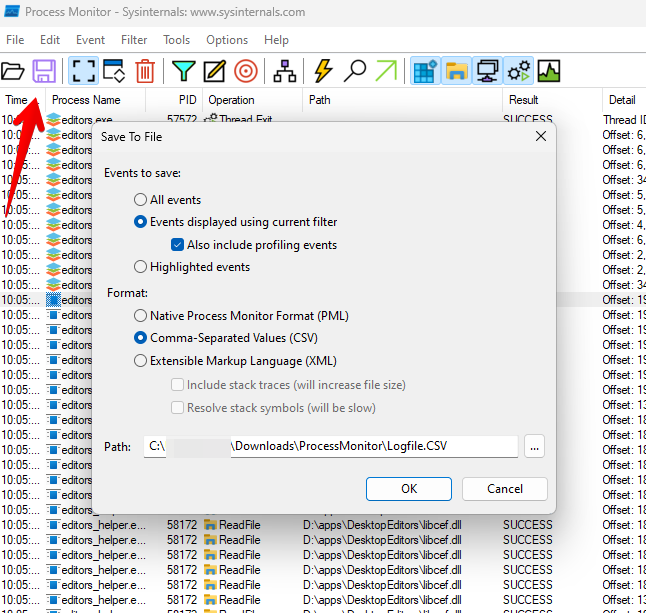Image resolution: width=646 pixels, height=613 pixels.
Task: Click the lightning bolt Event Properties icon
Action: (x=323, y=71)
